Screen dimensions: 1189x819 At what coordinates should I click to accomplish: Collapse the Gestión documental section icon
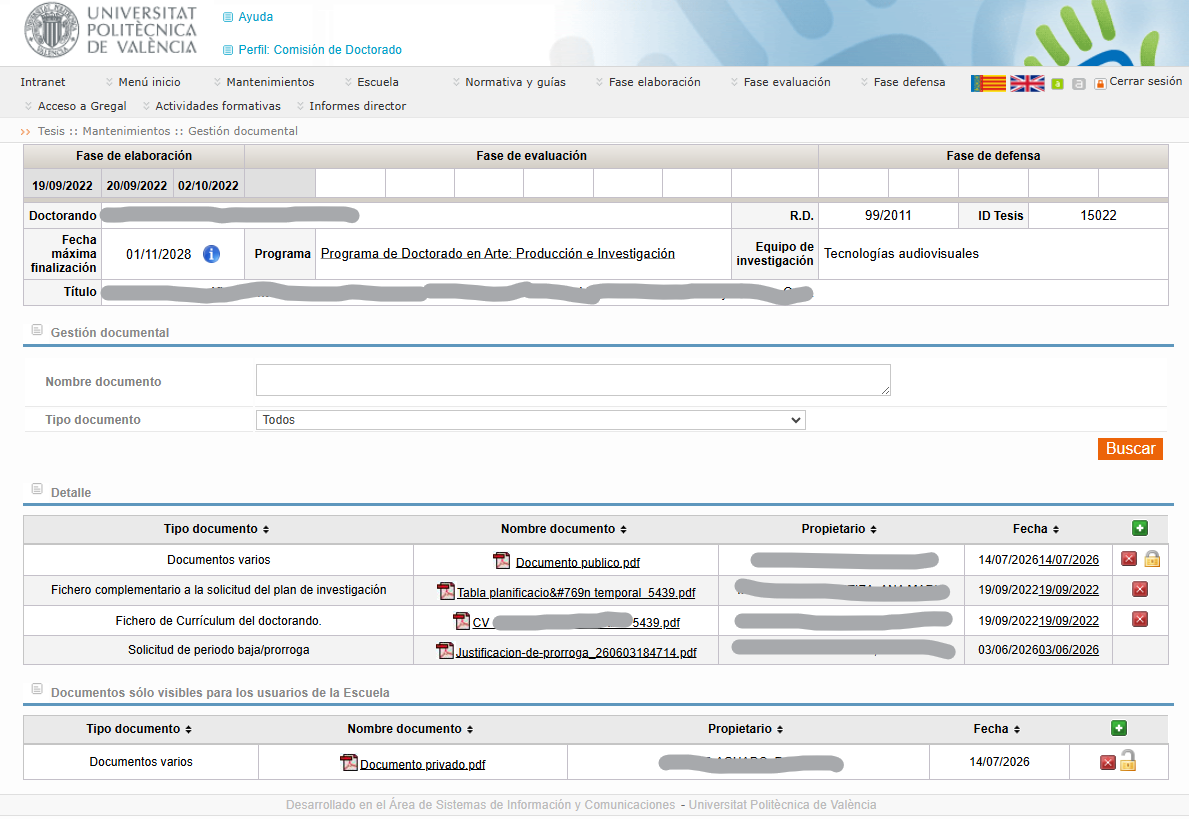click(x=37, y=330)
